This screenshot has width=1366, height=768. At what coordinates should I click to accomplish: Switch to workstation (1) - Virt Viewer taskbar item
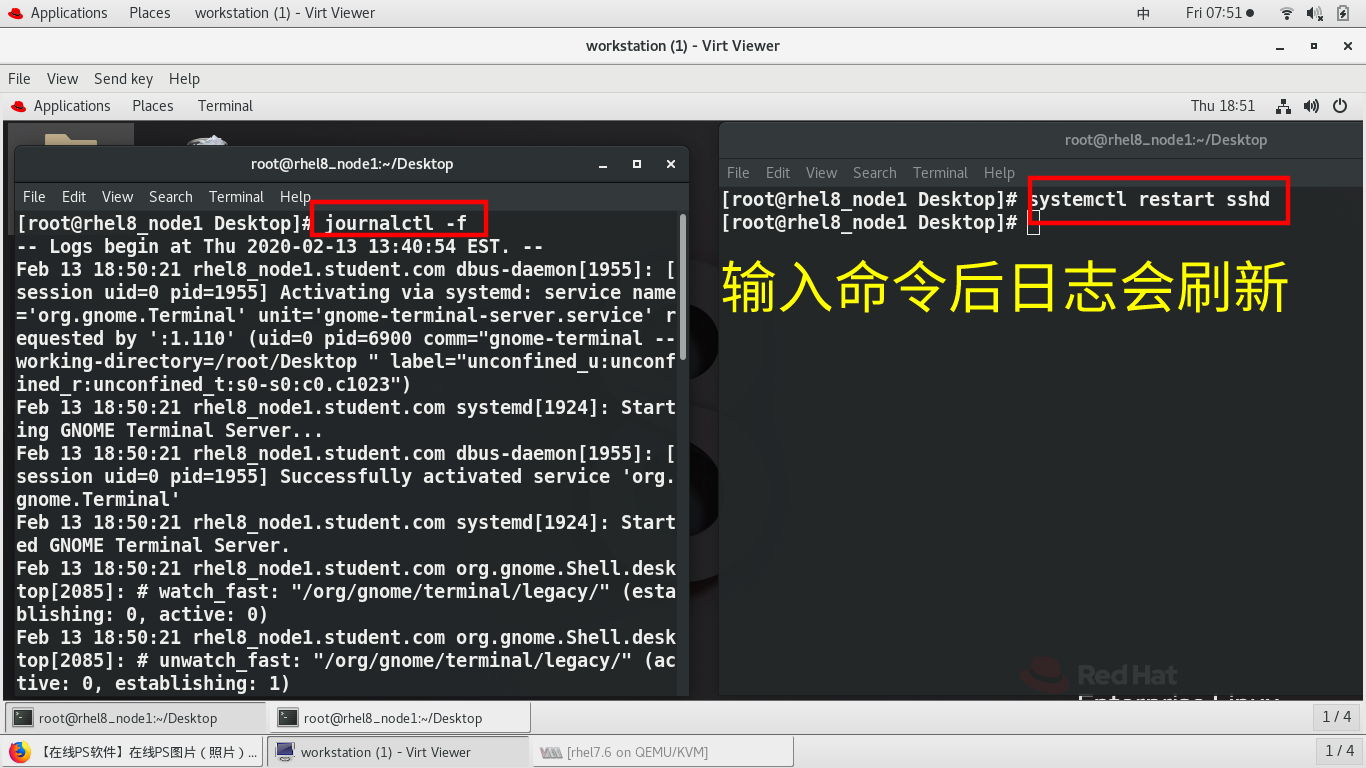point(398,751)
